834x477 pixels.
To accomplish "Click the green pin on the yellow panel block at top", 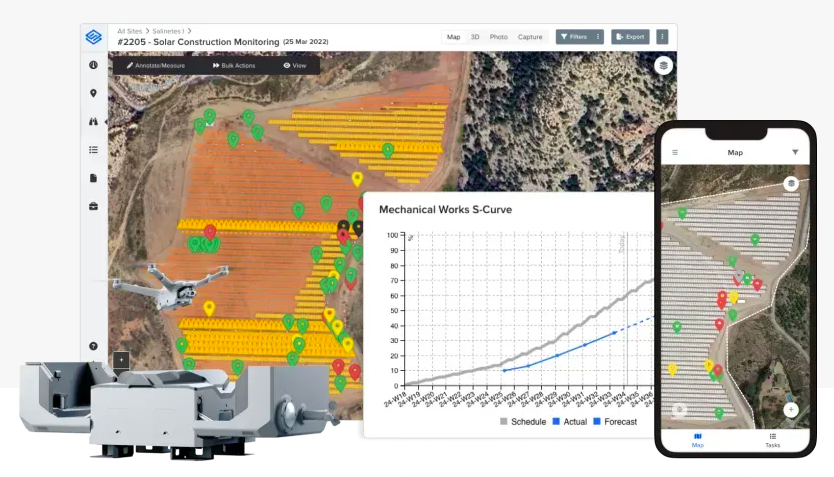I will (388, 150).
